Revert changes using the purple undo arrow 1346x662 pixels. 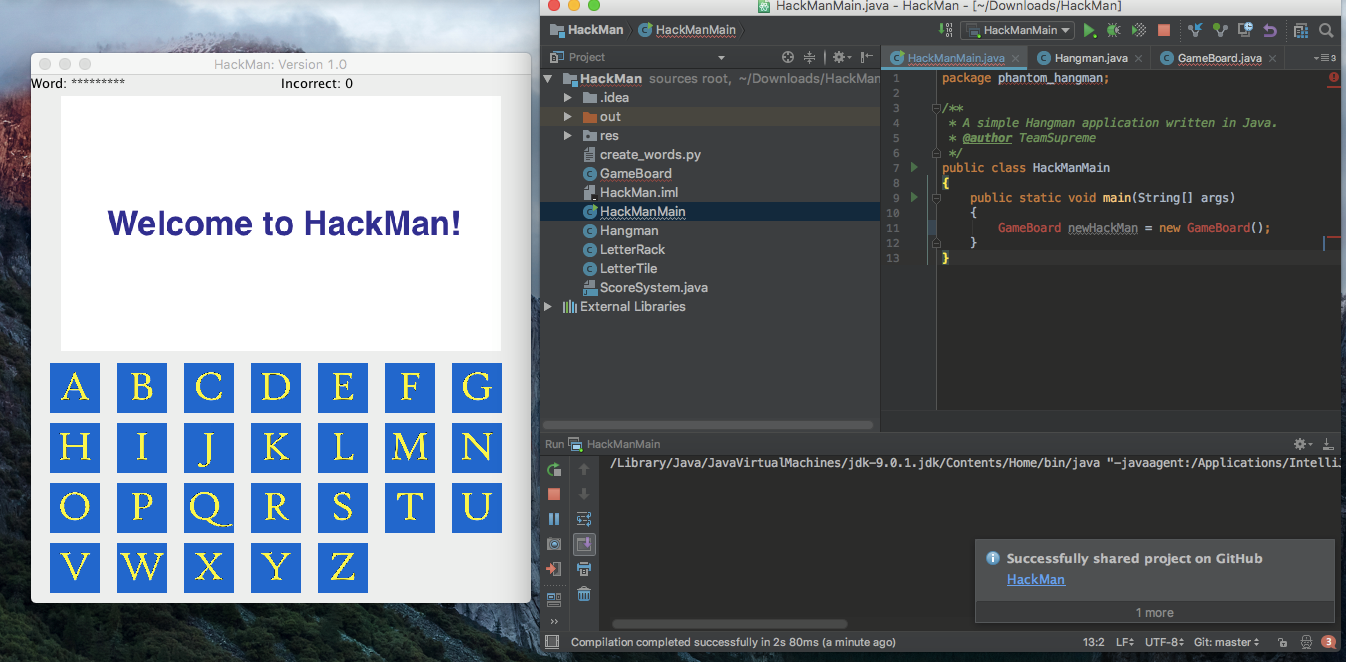pyautogui.click(x=1270, y=31)
